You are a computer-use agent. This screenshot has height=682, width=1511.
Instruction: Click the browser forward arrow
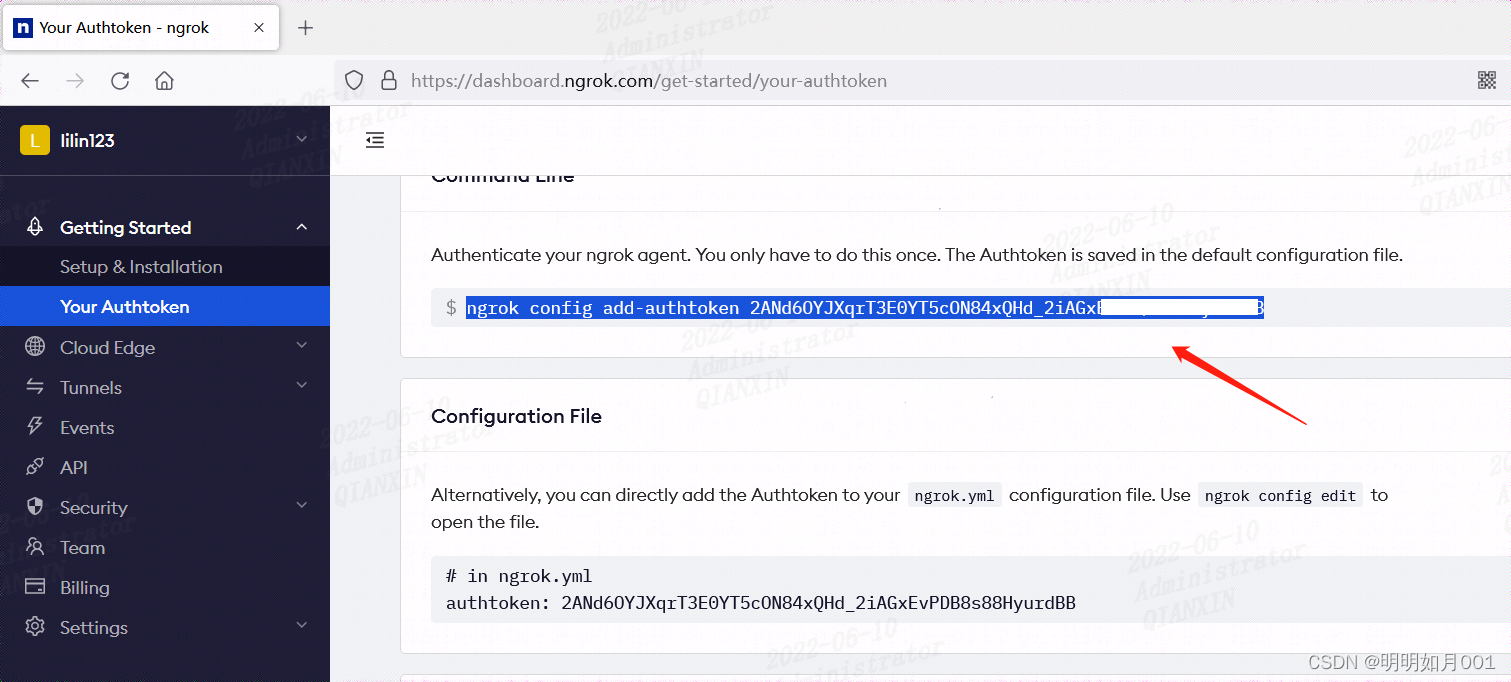[75, 81]
